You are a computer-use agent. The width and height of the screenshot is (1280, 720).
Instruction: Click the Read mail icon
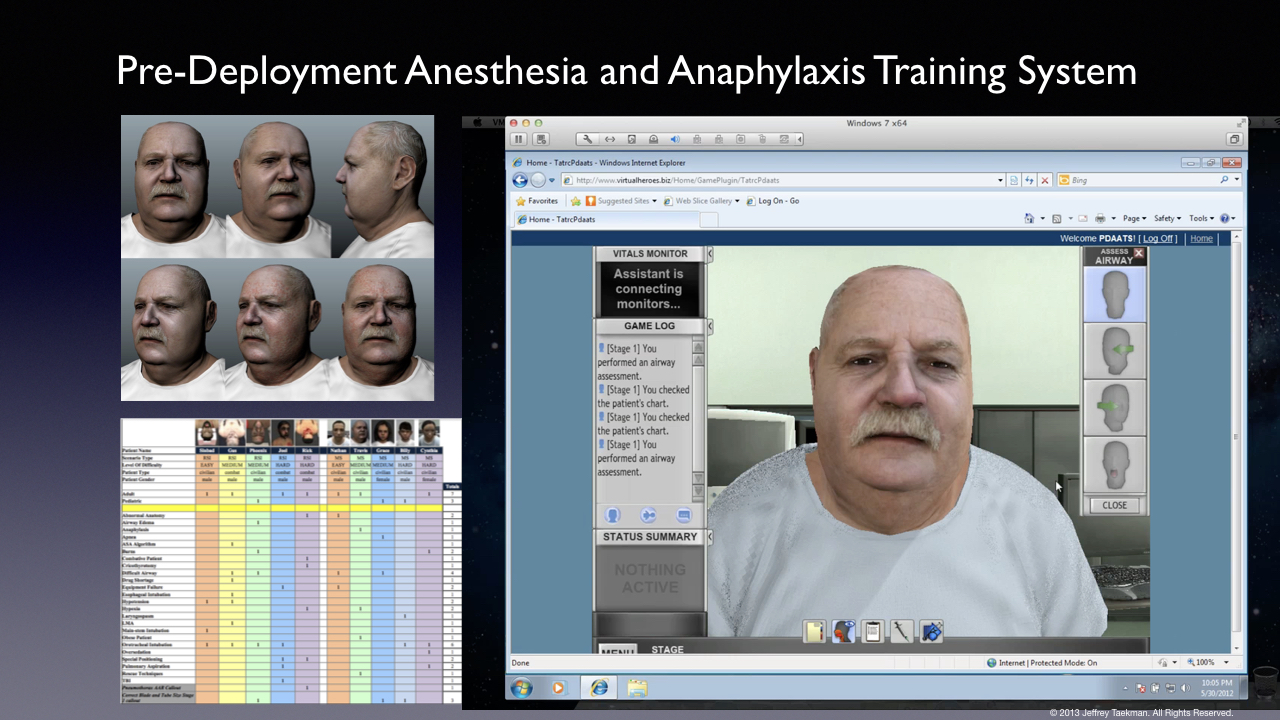pos(1082,218)
